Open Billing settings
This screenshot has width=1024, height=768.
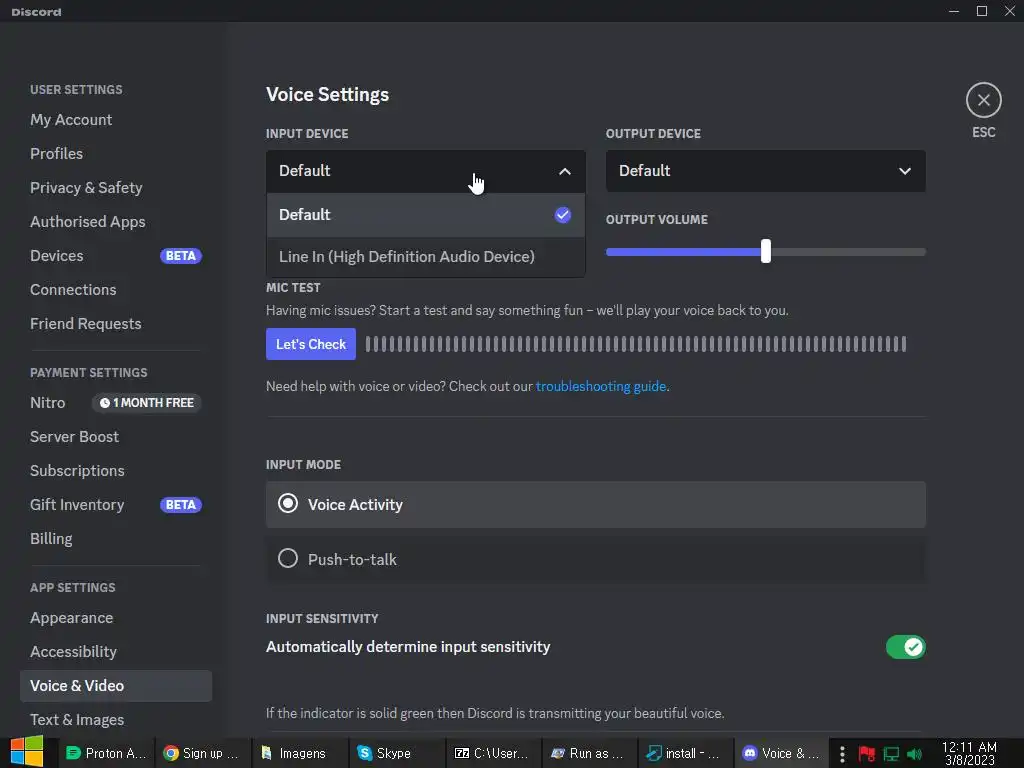pyautogui.click(x=51, y=539)
